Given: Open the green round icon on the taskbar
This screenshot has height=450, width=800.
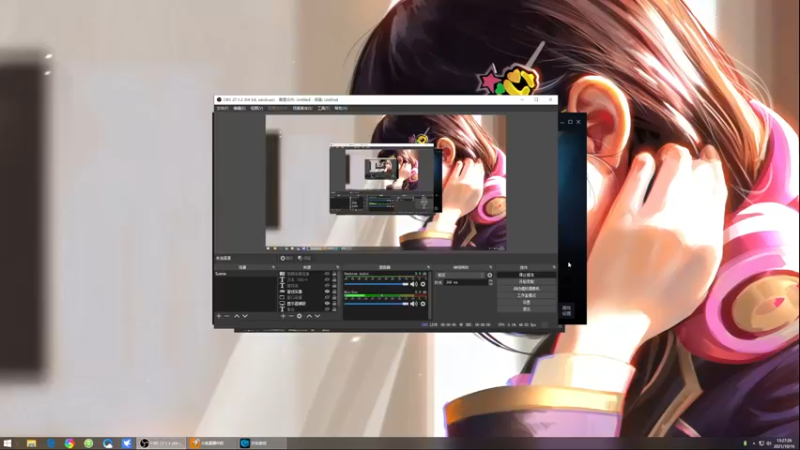Looking at the screenshot, I should [x=89, y=443].
